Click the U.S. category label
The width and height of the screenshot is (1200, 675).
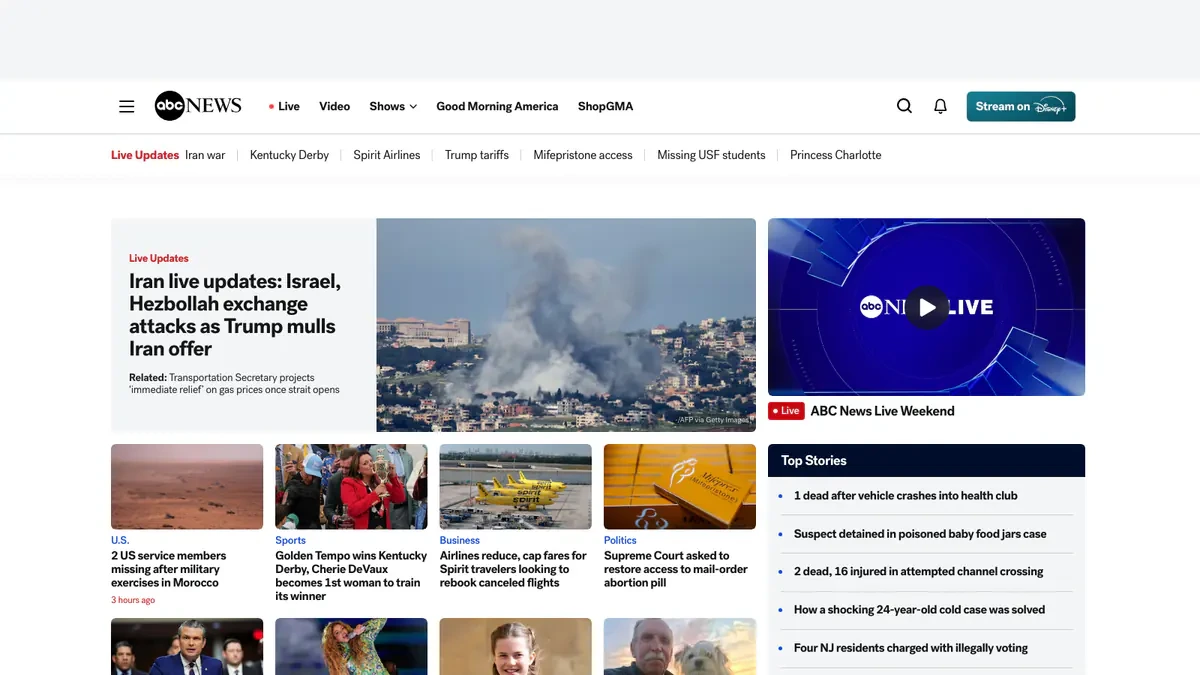click(x=120, y=540)
